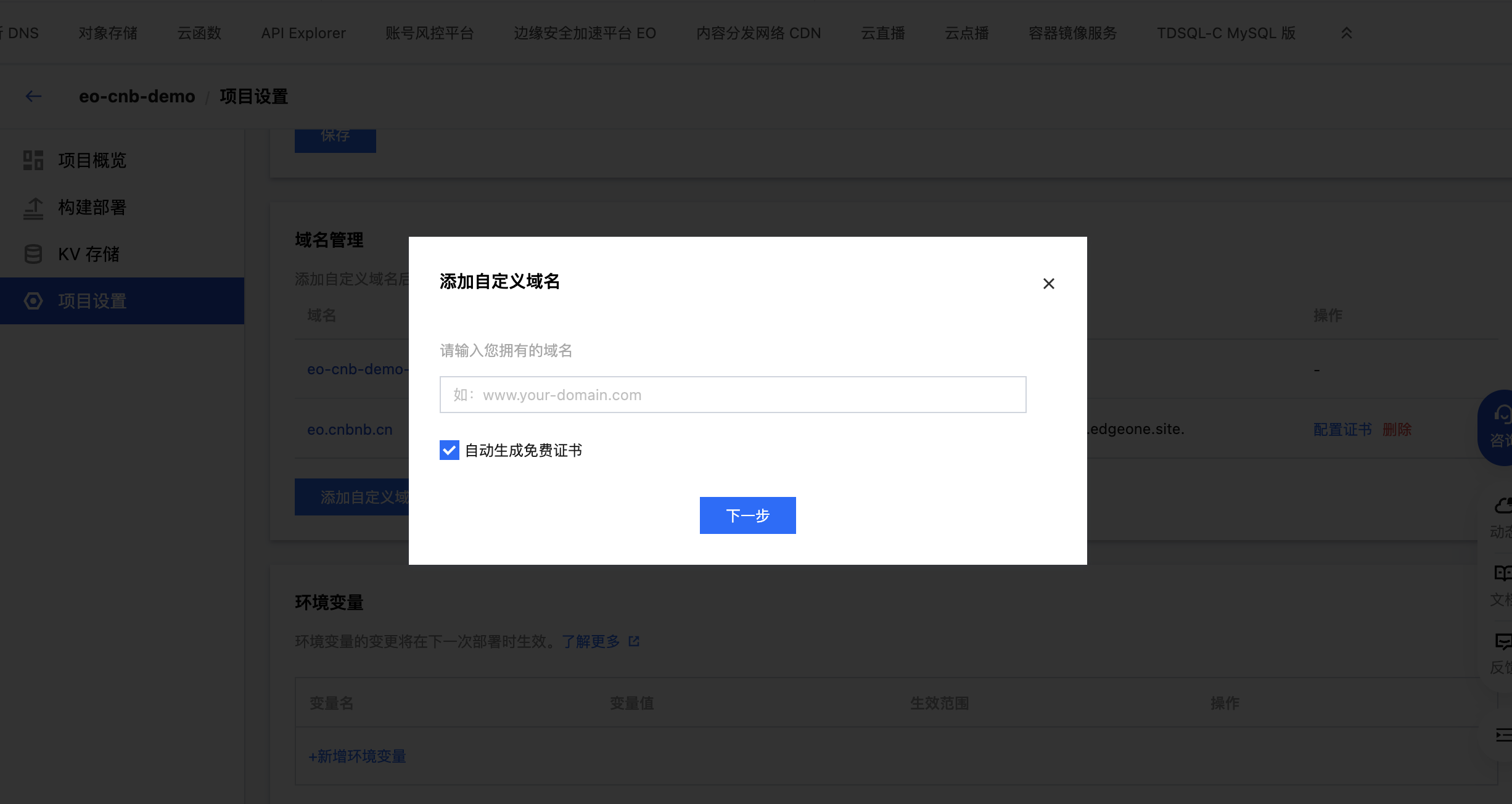1512x804 pixels.
Task: Open 边缘安全加速平台 EO from top bar
Action: click(585, 33)
